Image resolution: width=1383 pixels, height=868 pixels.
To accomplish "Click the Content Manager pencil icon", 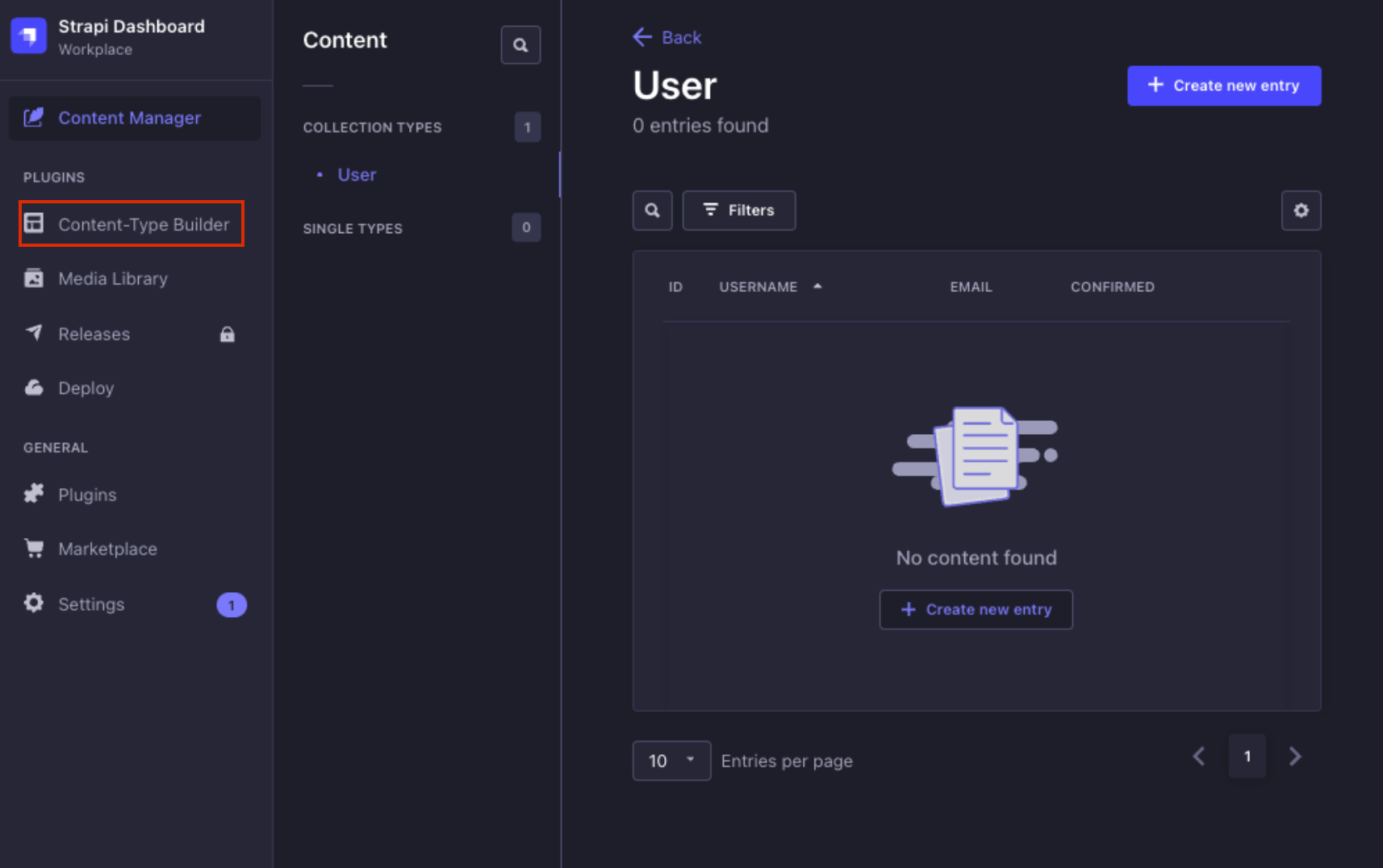I will point(34,118).
